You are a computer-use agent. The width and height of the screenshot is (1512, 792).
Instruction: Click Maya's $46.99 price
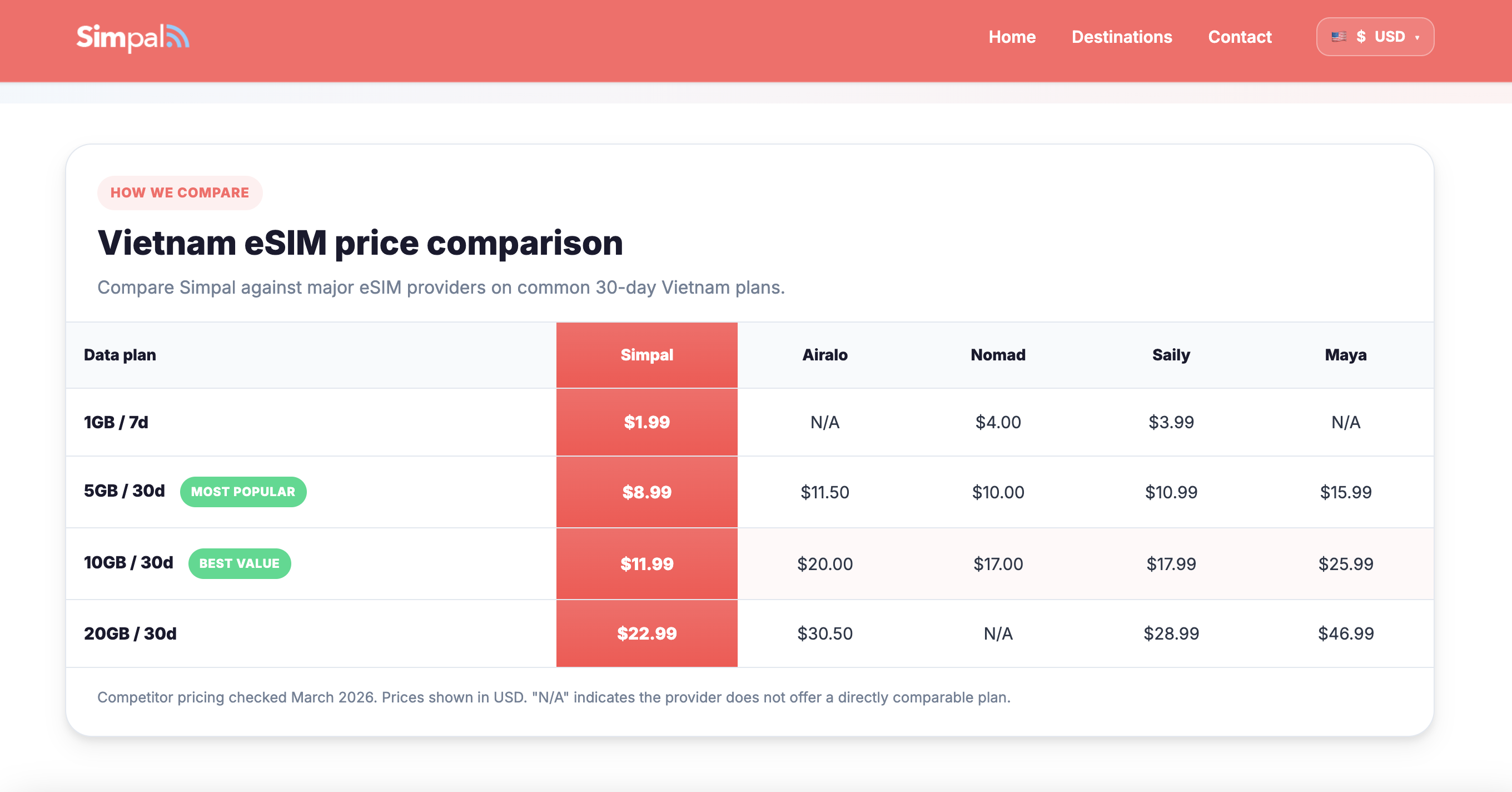tap(1345, 633)
